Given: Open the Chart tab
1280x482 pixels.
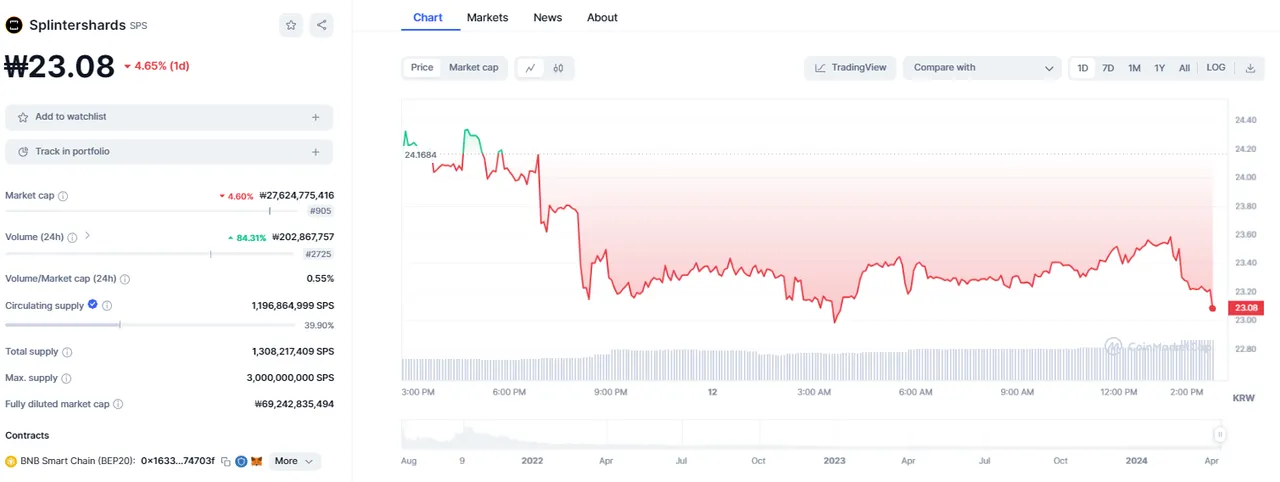Looking at the screenshot, I should [x=428, y=18].
